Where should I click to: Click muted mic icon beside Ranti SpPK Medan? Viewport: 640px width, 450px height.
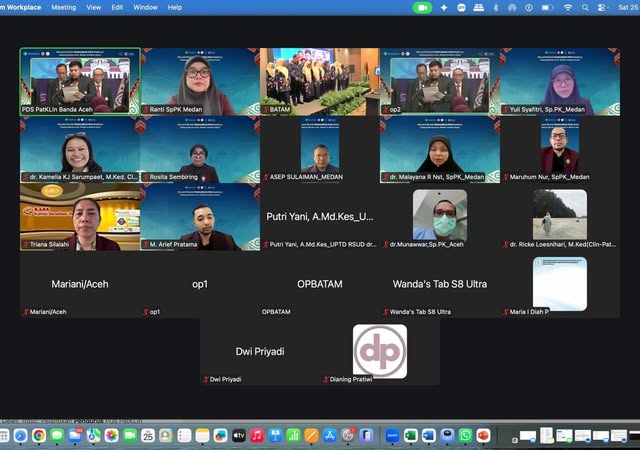coord(146,109)
